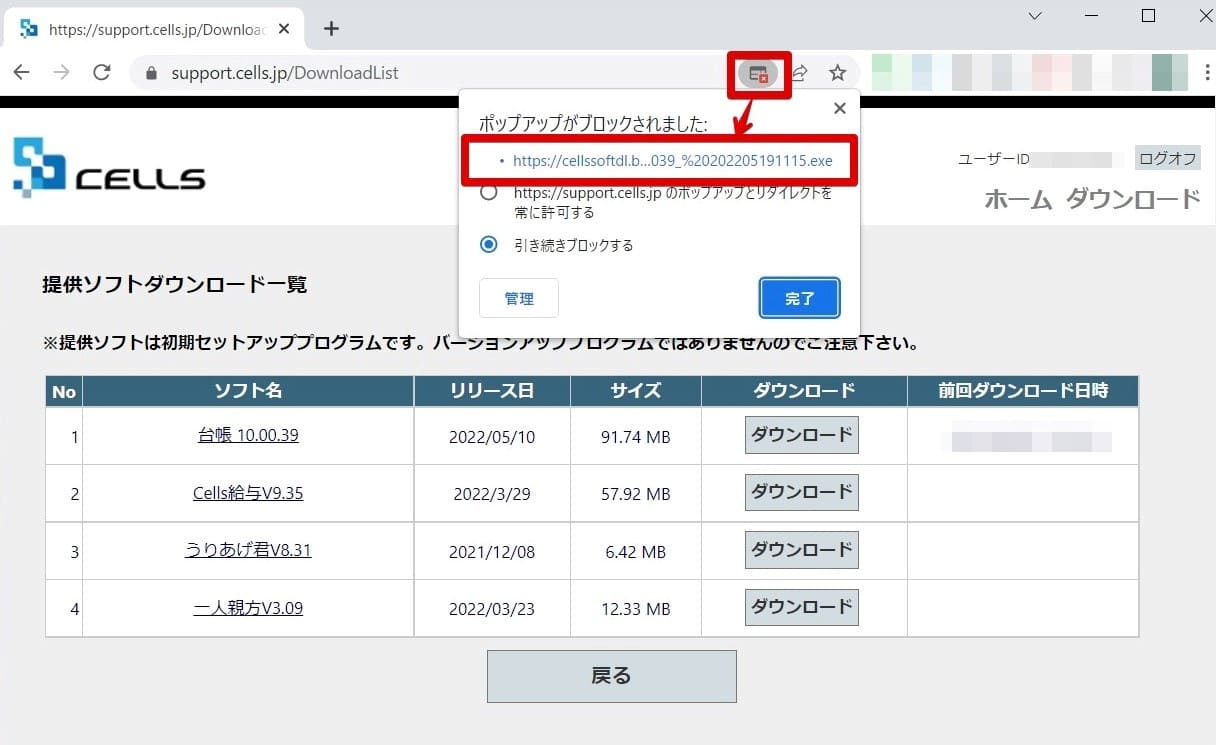This screenshot has width=1216, height=745.
Task: Open the ダウンロード menu item in header
Action: 1133,199
